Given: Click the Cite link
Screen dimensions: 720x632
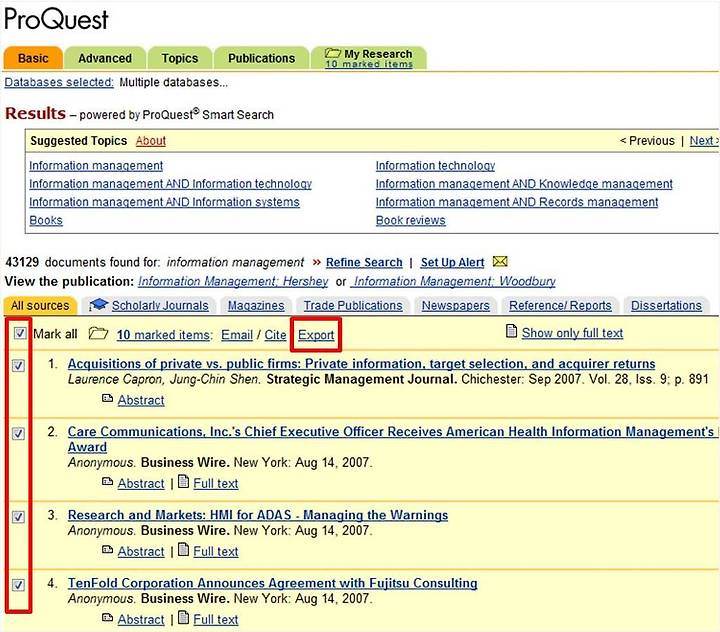Looking at the screenshot, I should [x=275, y=335].
